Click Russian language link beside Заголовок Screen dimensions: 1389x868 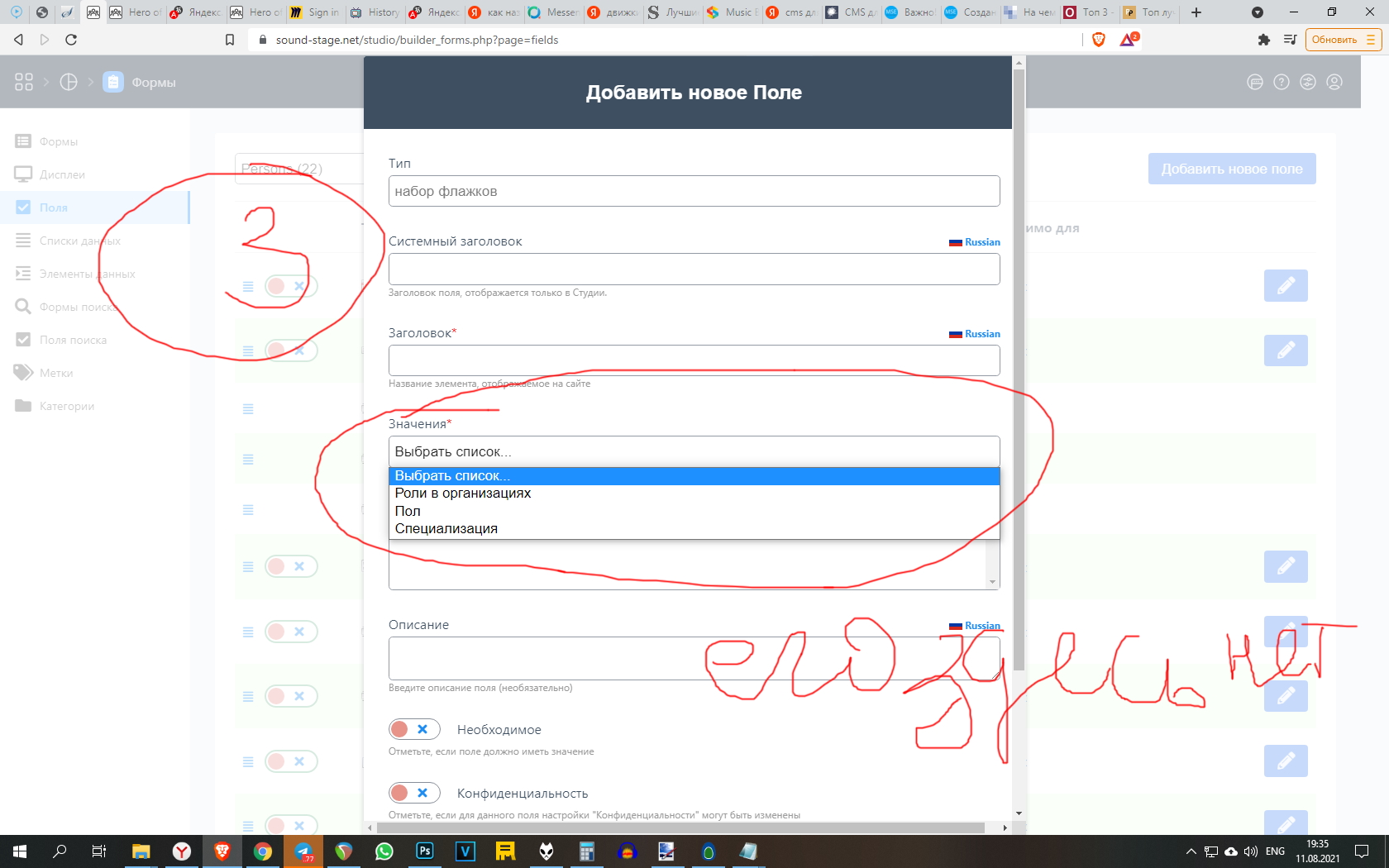(x=981, y=334)
